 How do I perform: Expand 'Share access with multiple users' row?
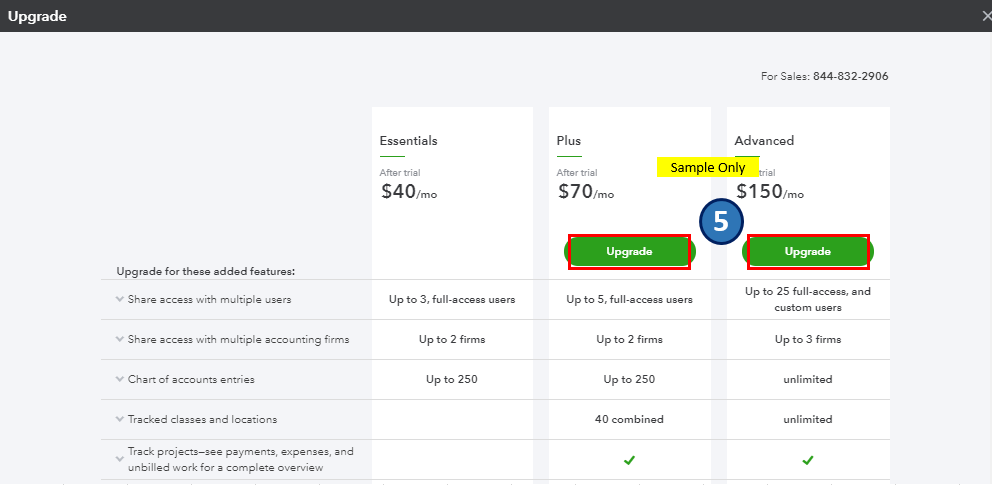pos(120,299)
